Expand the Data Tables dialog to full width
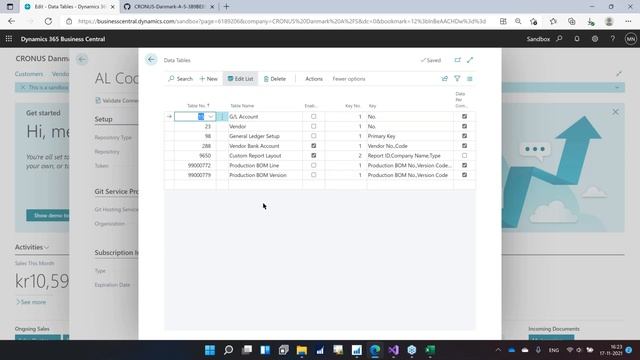This screenshot has width=640, height=360. point(470,60)
